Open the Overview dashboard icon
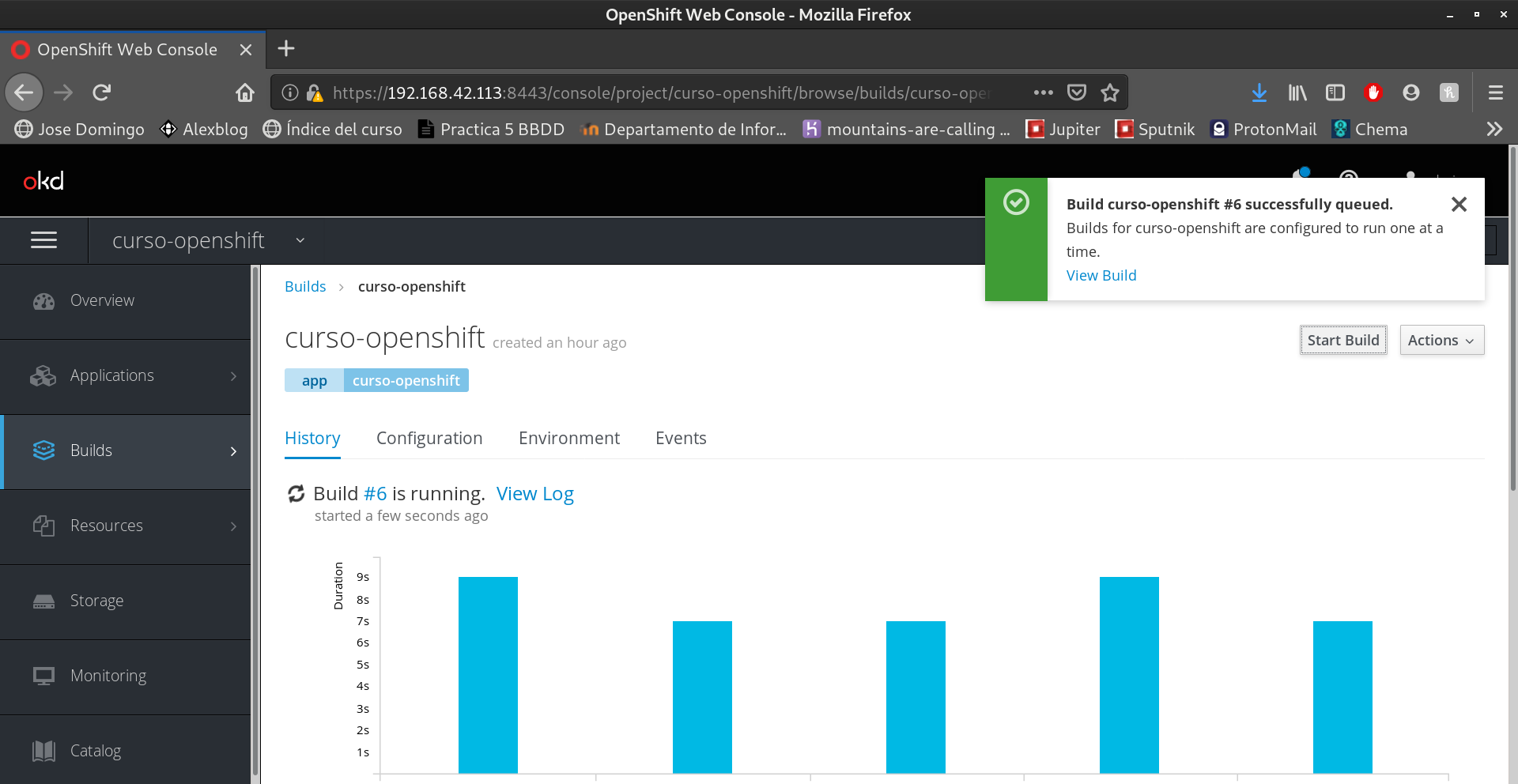Screen dimensions: 1518x784 pos(43,301)
